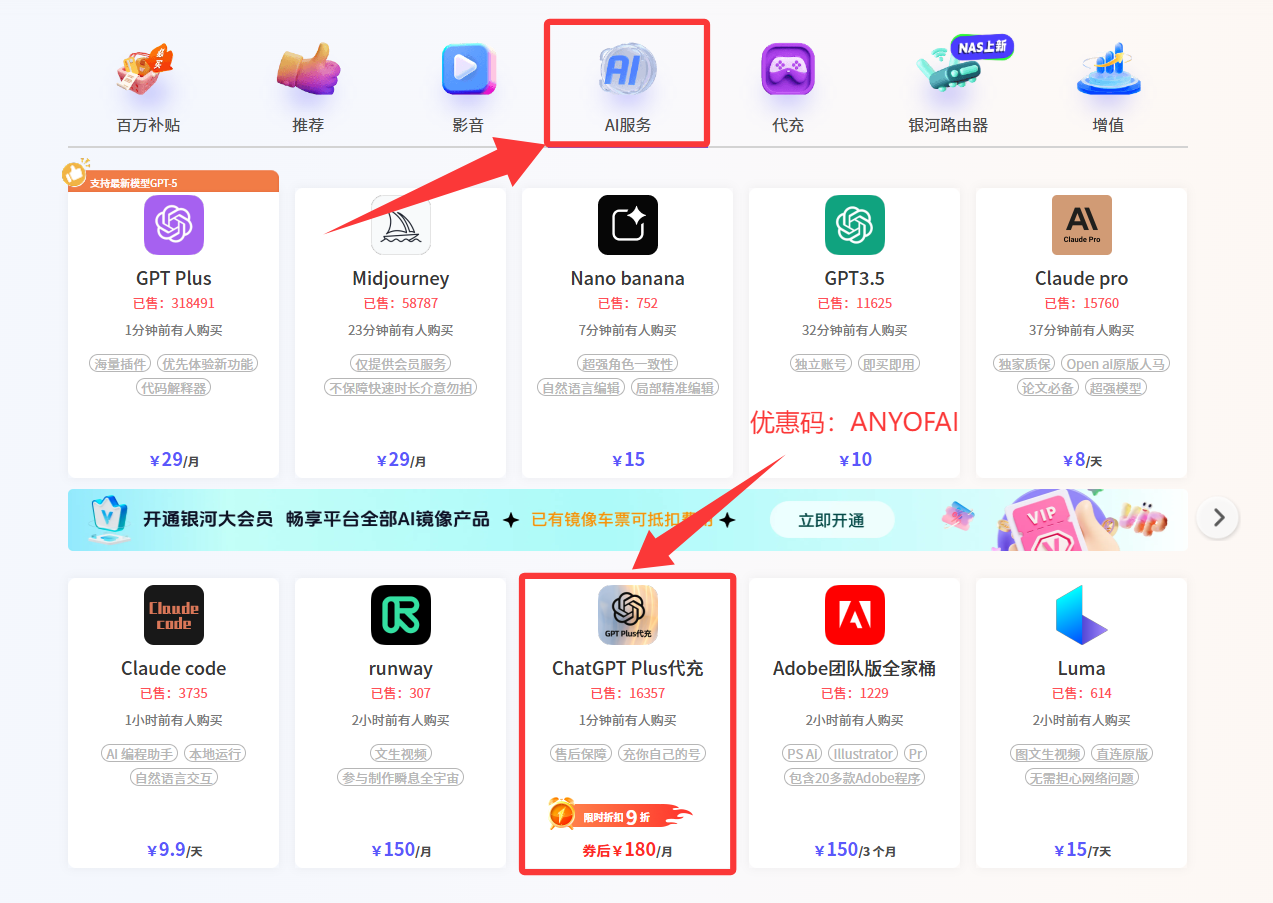Viewport: 1273px width, 903px height.
Task: Select the 增值 chart icon category
Action: point(1108,69)
